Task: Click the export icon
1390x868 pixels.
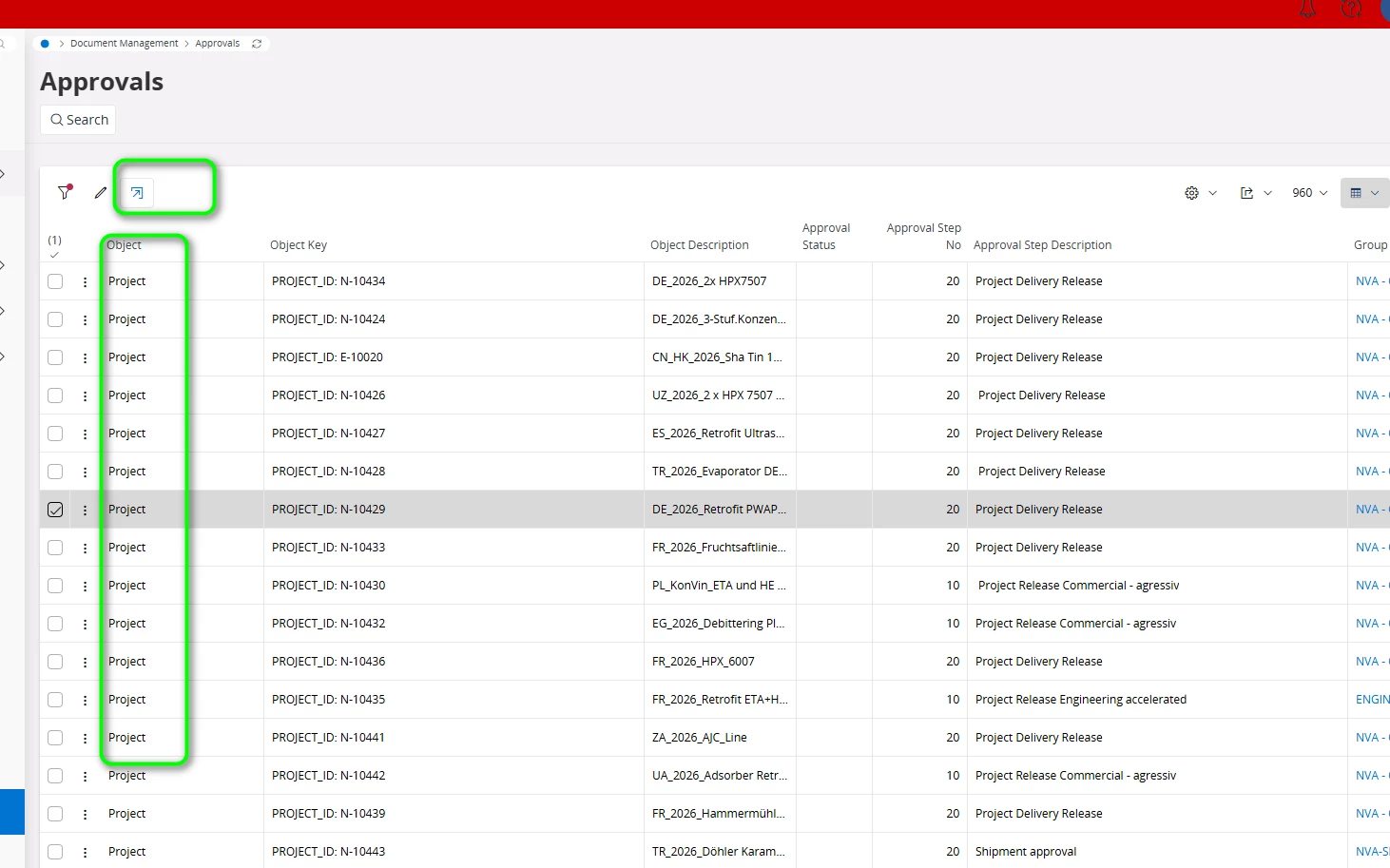Action: point(1246,193)
